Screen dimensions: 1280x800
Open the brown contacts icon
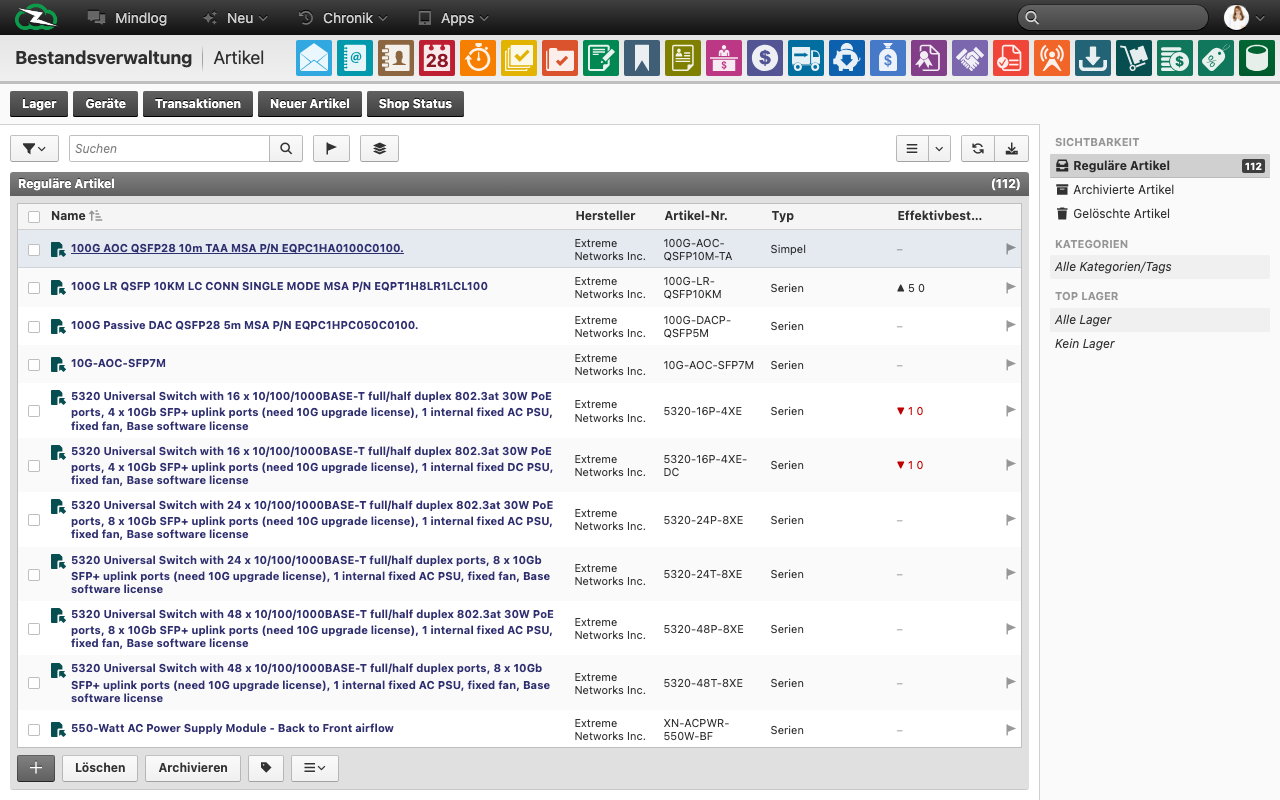(396, 58)
